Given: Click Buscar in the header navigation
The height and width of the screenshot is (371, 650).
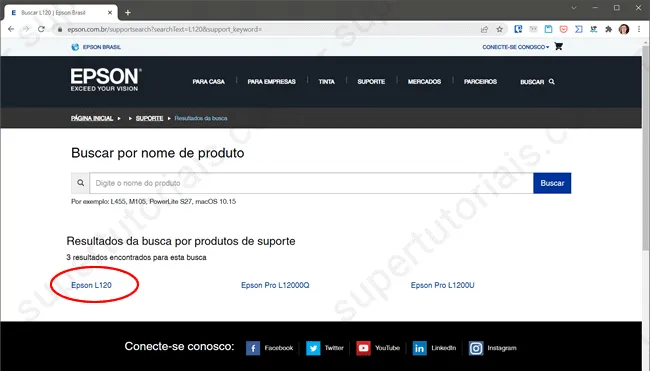Looking at the screenshot, I should (532, 82).
